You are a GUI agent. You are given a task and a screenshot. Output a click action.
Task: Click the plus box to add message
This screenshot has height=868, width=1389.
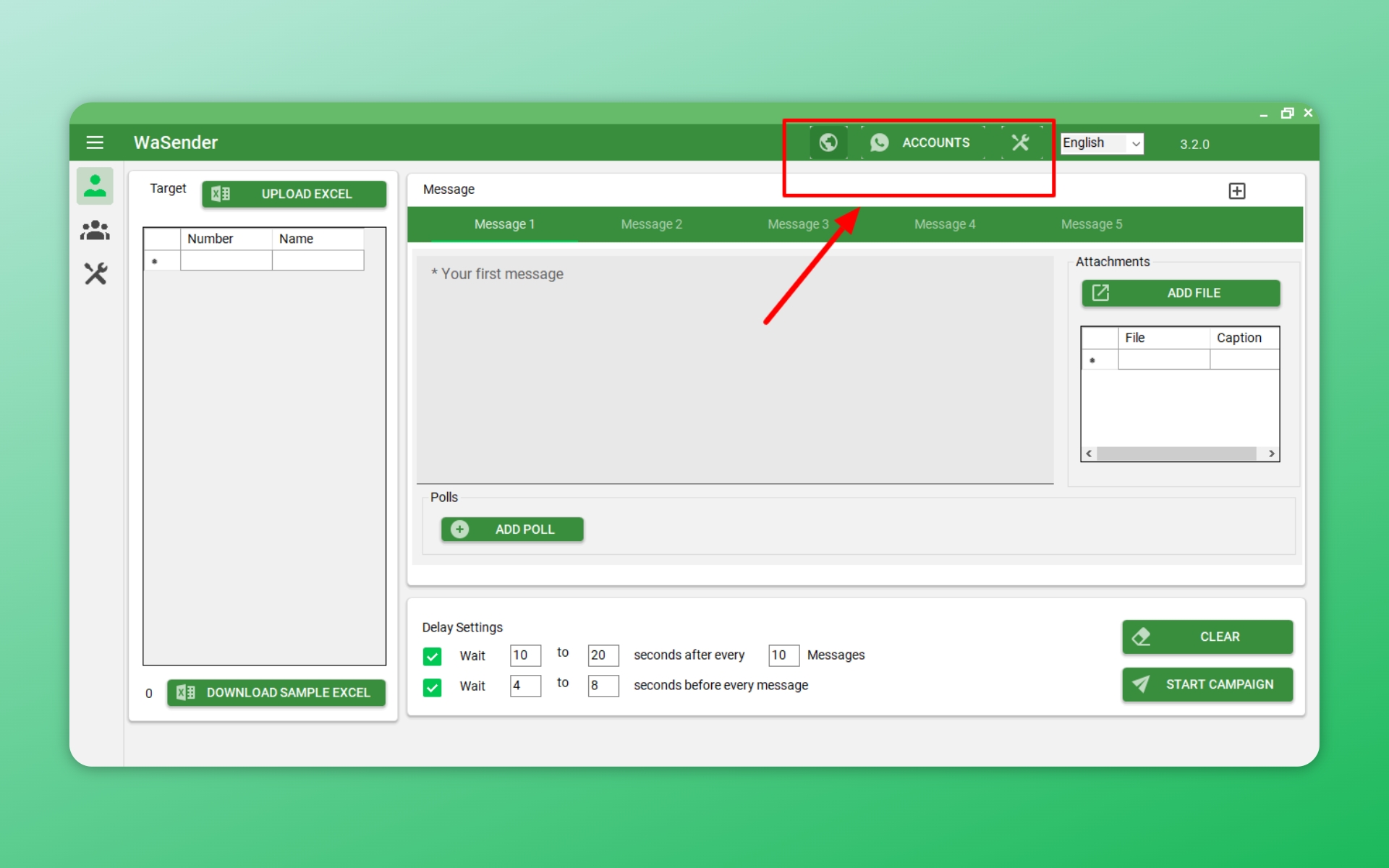(1237, 191)
